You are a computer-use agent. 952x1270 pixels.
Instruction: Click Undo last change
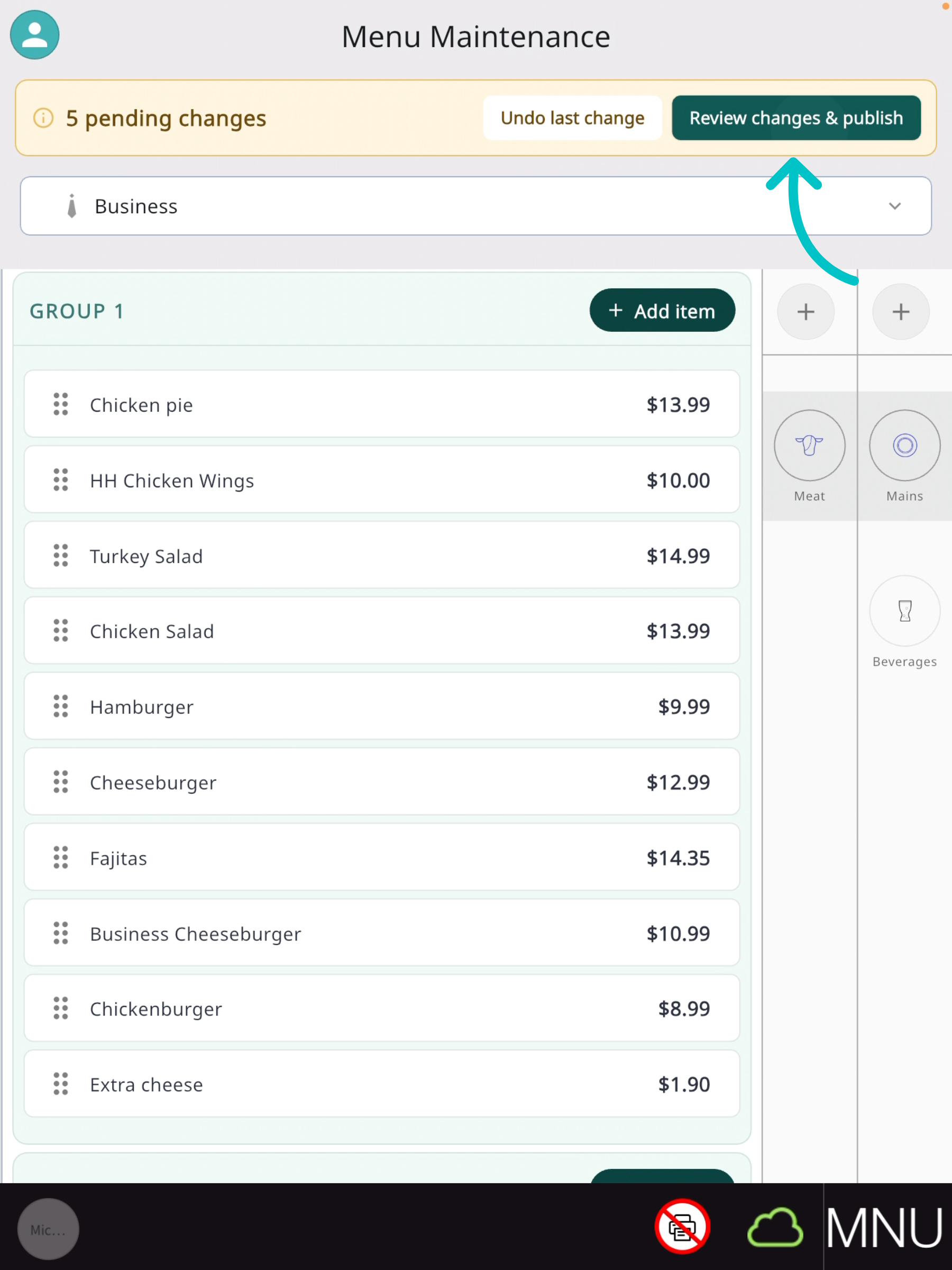[x=572, y=117]
